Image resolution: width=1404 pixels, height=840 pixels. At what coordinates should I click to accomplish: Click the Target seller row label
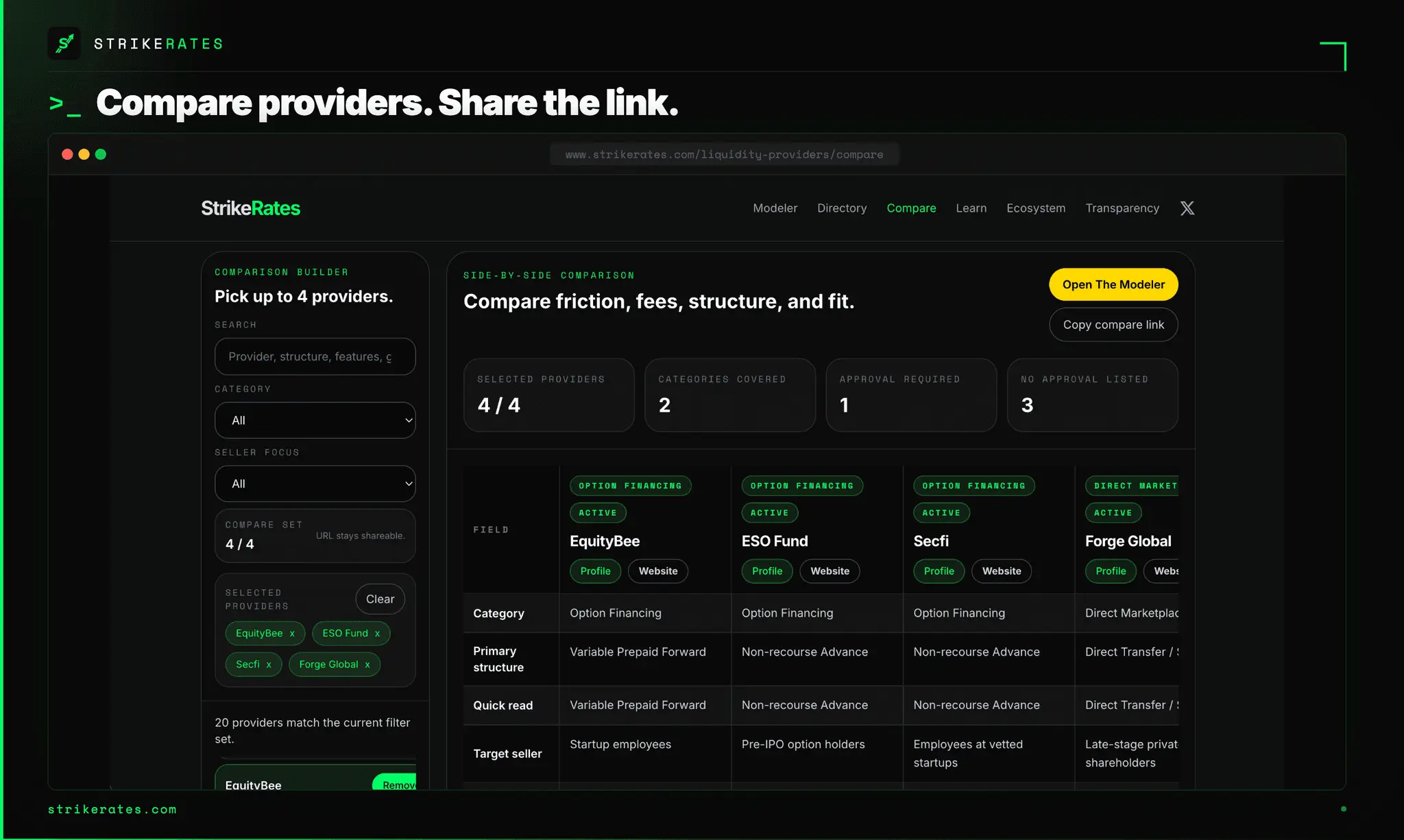[507, 754]
